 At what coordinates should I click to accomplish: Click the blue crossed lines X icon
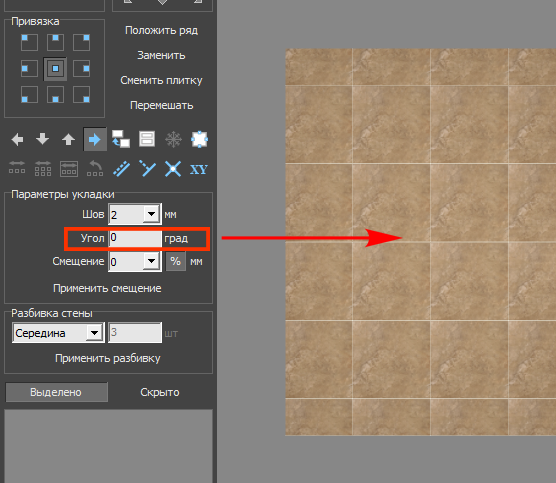(x=173, y=169)
